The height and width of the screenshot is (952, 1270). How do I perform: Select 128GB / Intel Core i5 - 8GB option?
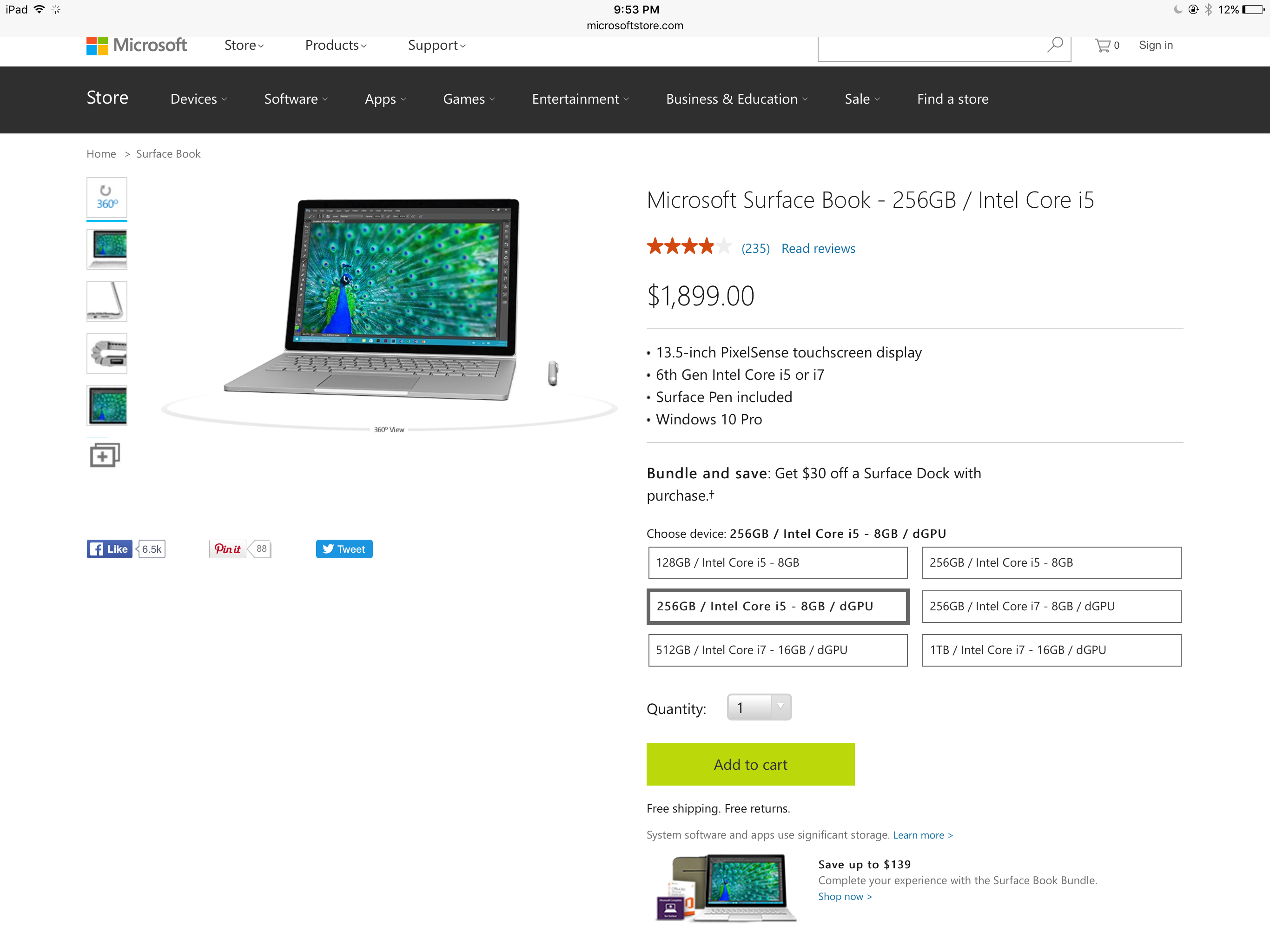point(777,563)
